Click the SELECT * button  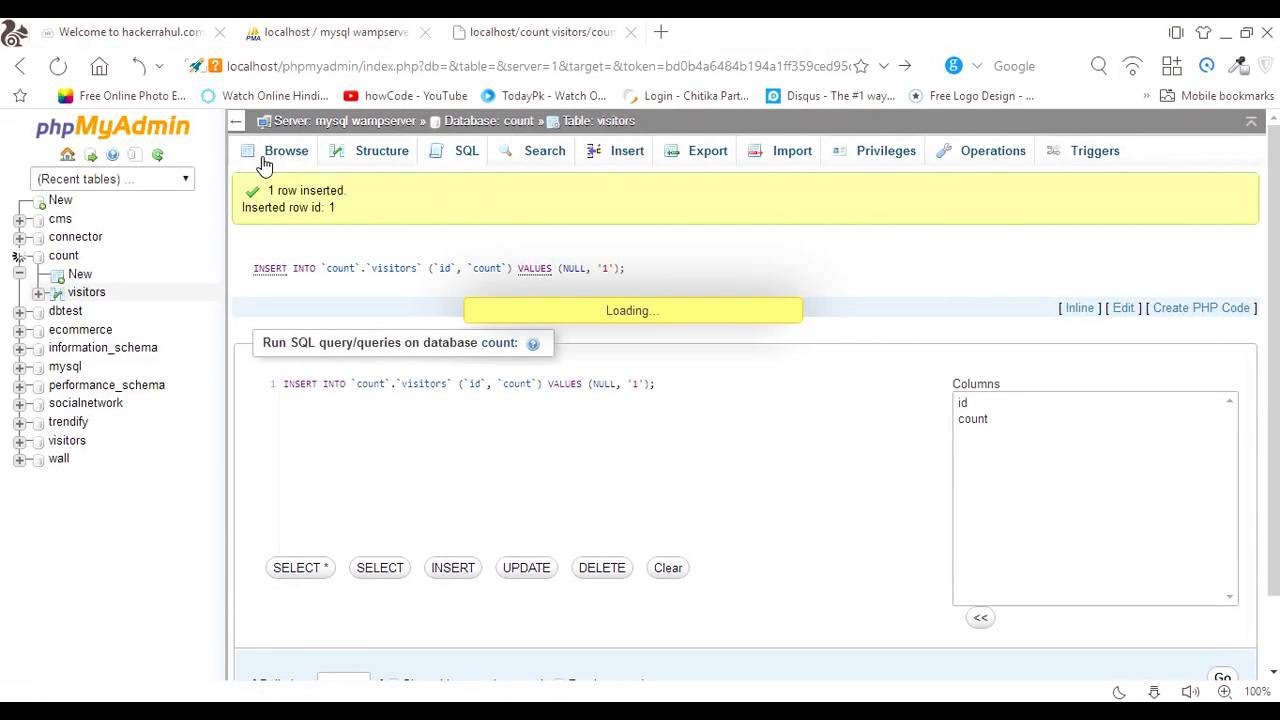coord(301,568)
